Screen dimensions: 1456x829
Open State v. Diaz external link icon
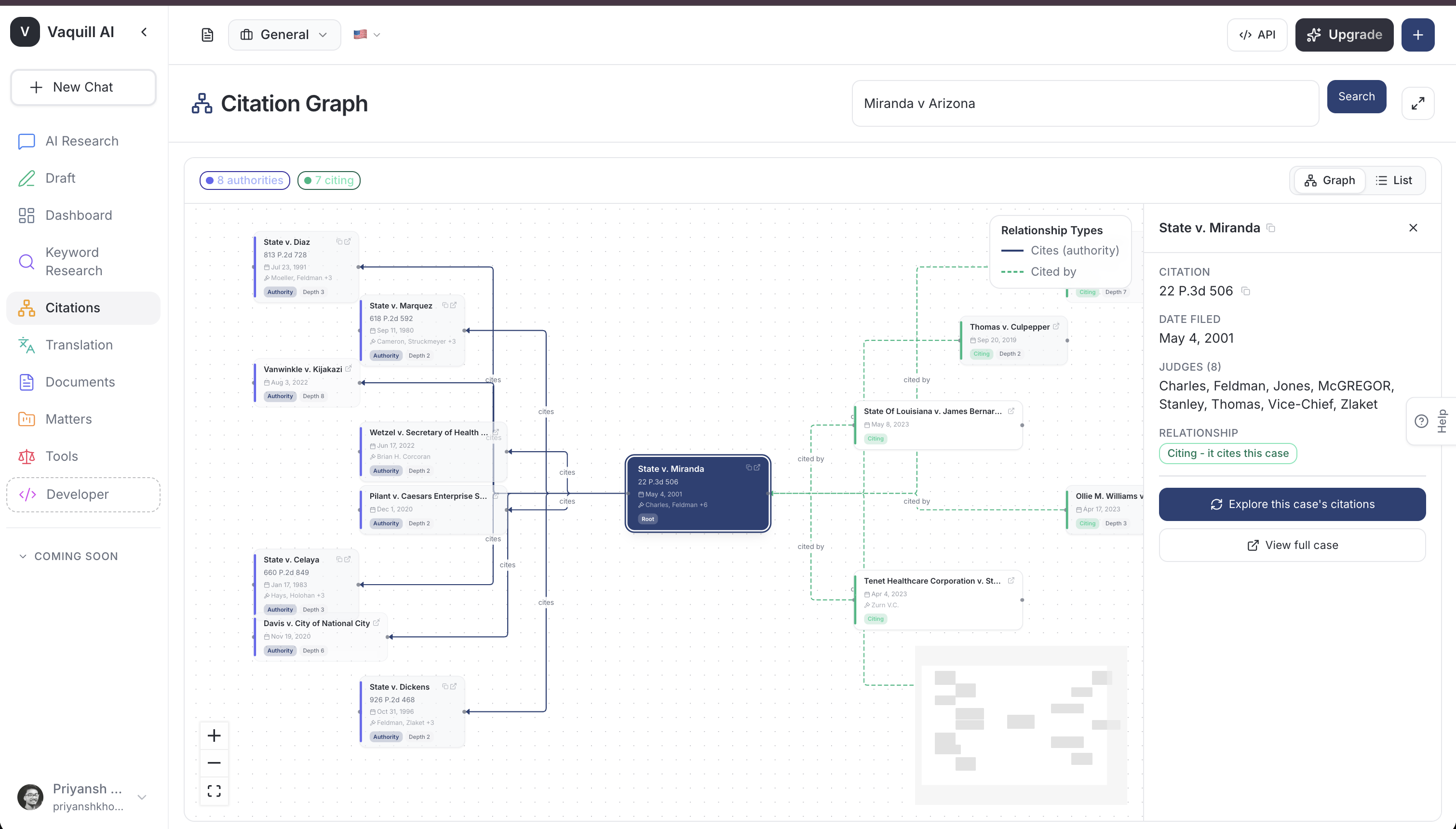(x=348, y=241)
